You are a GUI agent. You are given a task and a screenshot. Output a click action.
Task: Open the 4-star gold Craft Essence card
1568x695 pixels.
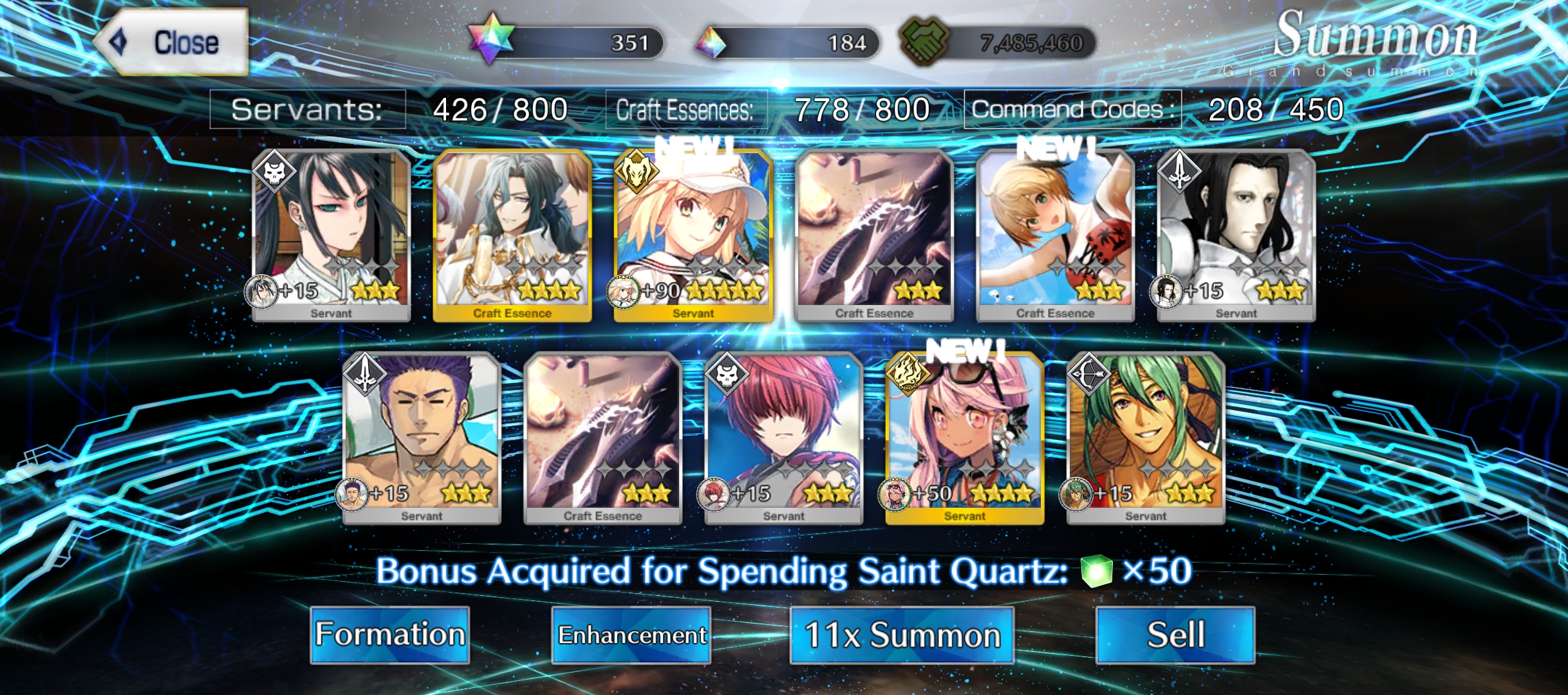point(512,236)
